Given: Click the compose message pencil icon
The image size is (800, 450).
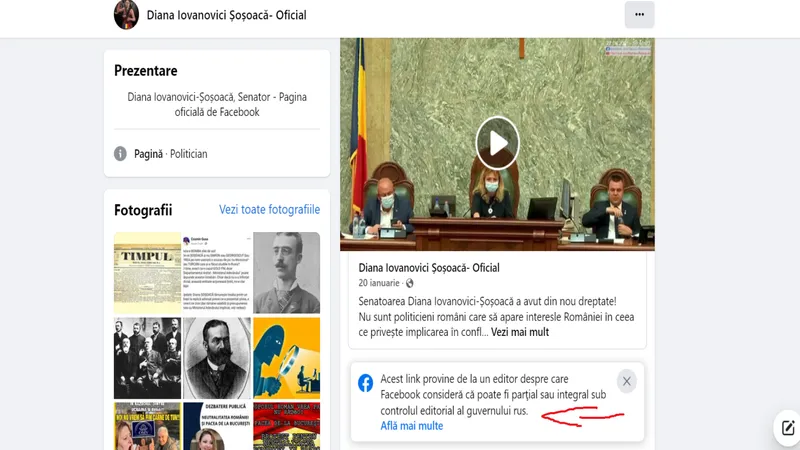Looking at the screenshot, I should [787, 428].
